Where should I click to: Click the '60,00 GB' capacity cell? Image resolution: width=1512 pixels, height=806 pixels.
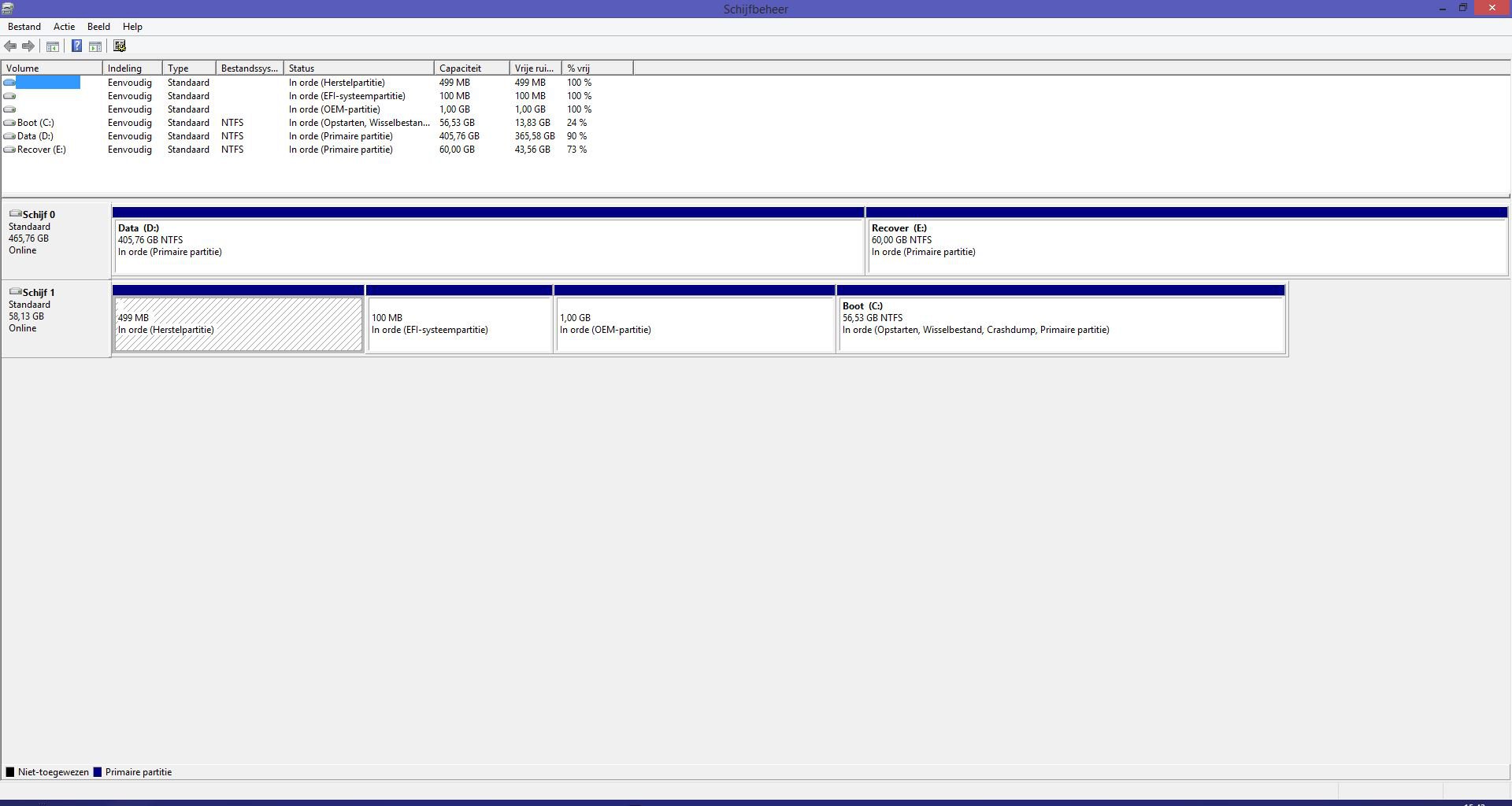point(457,150)
